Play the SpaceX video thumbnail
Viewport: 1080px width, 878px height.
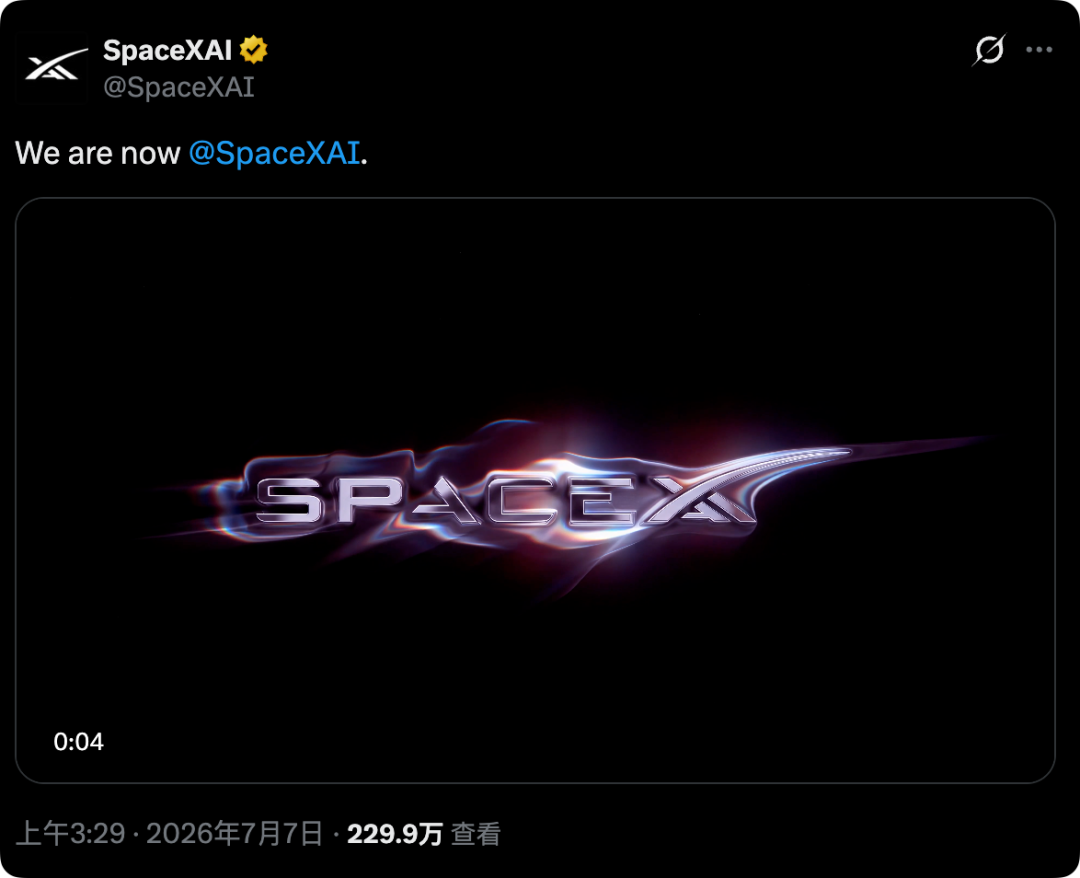(535, 490)
